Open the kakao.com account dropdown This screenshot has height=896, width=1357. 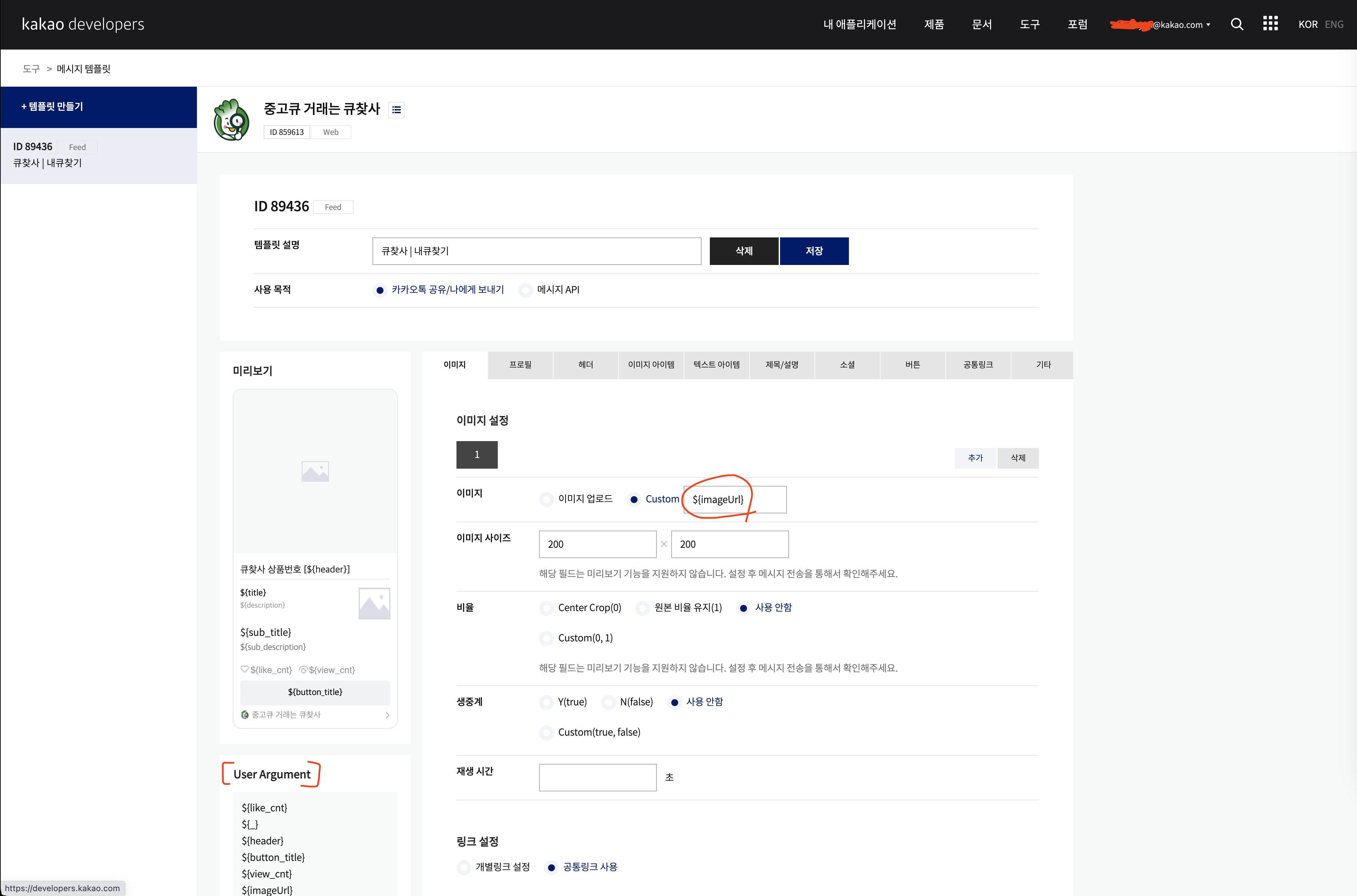coord(1180,24)
